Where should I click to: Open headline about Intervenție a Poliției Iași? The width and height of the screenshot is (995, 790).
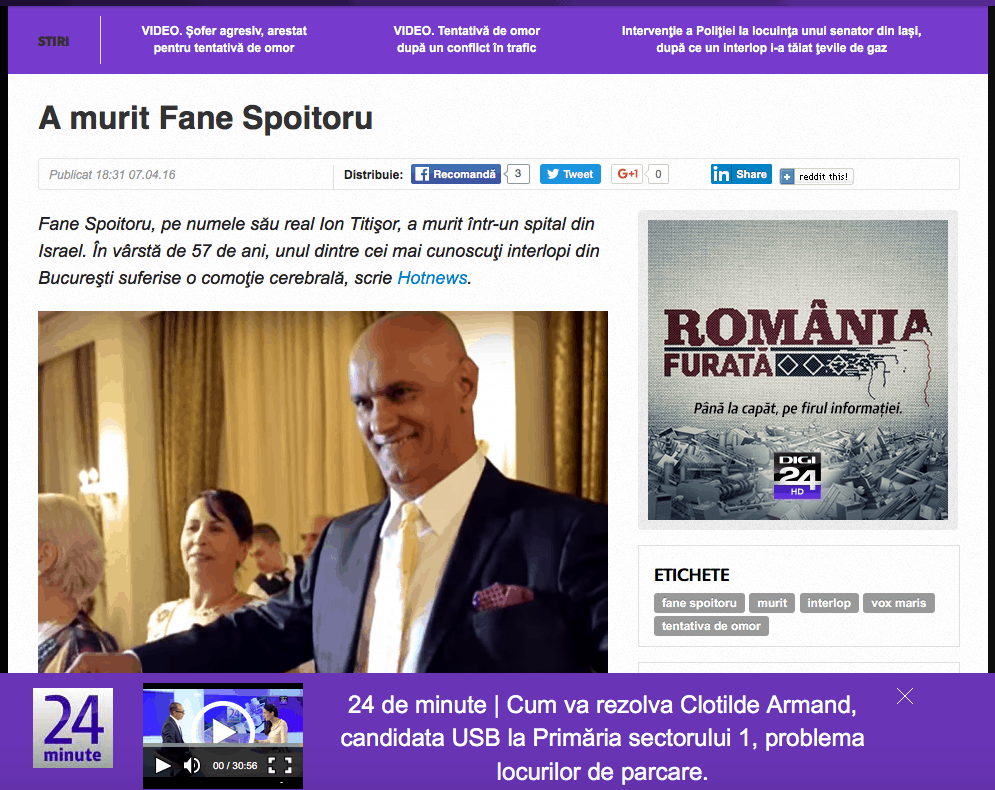[x=771, y=39]
